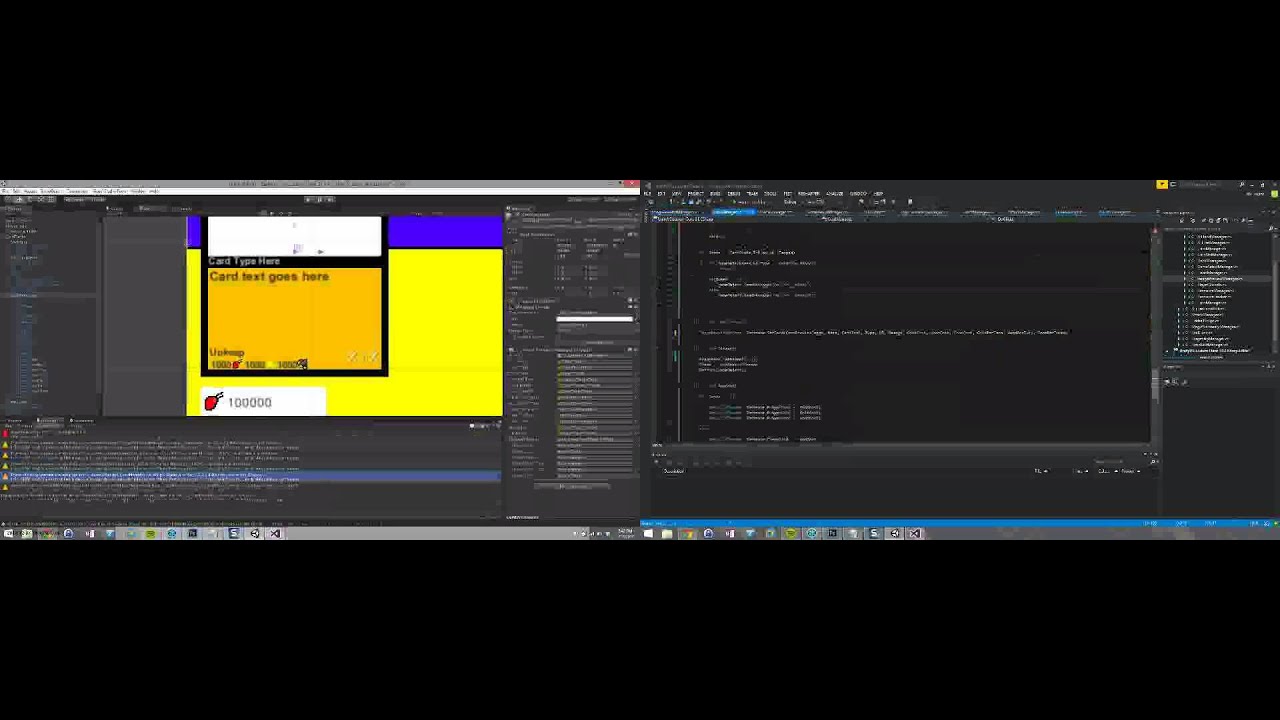Open the Layers dropdown in Unity

point(582,199)
